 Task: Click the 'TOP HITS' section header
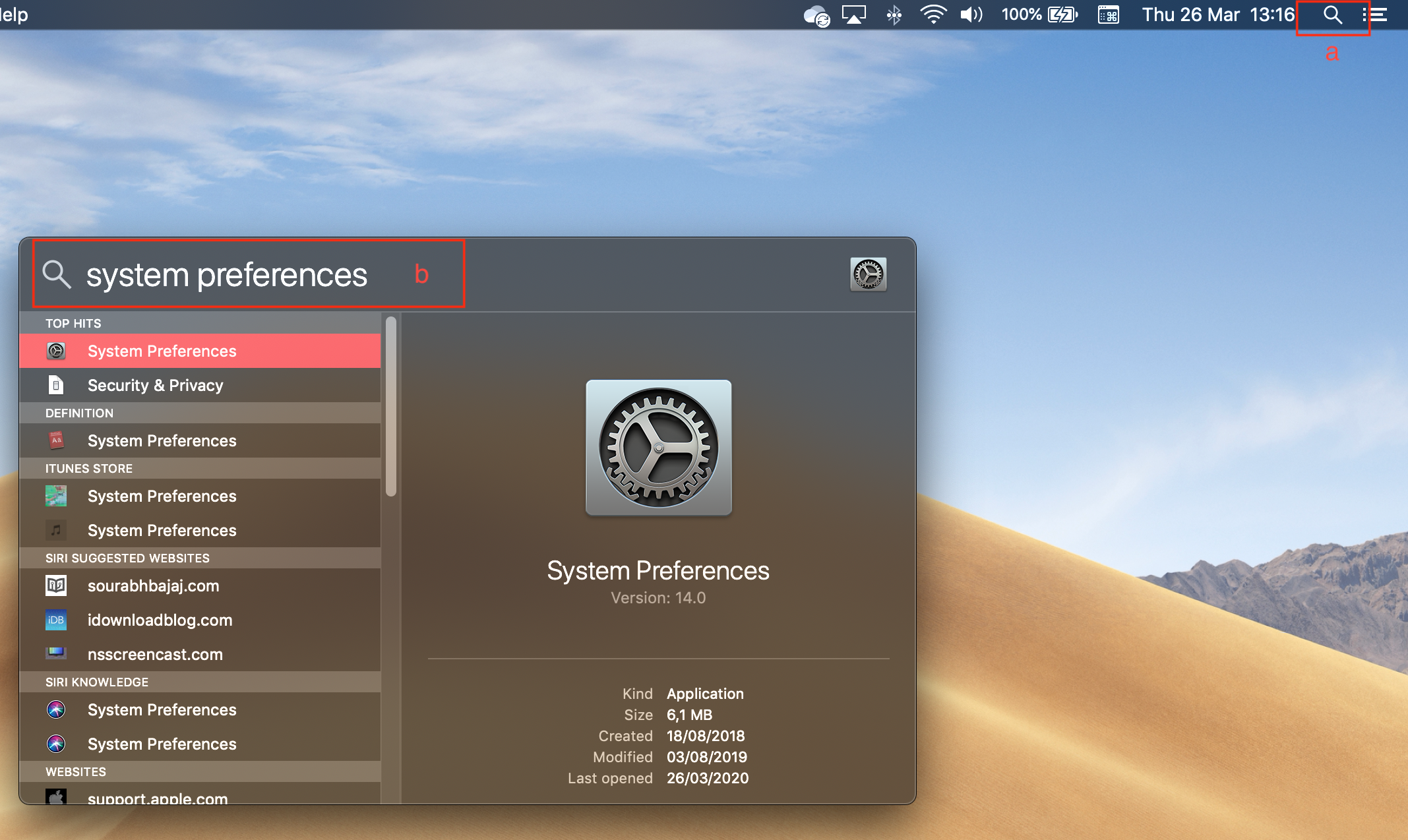(73, 324)
